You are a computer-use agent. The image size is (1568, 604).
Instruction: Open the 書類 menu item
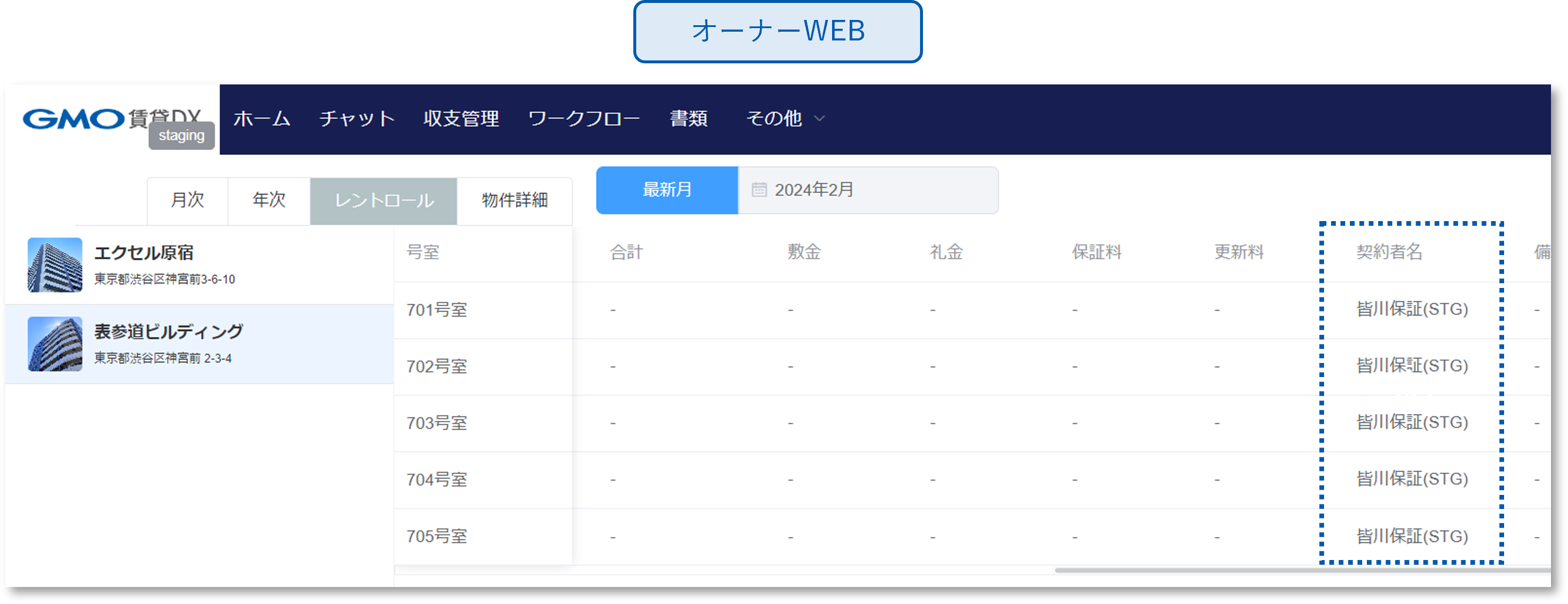tap(688, 118)
